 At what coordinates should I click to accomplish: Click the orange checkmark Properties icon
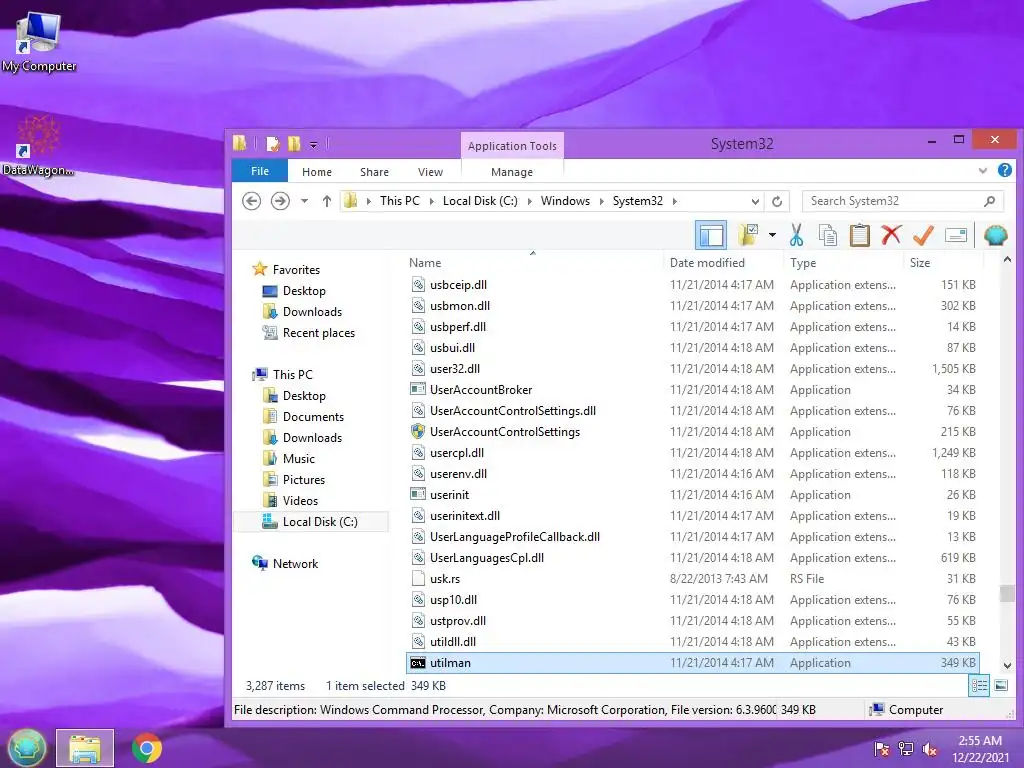[923, 235]
